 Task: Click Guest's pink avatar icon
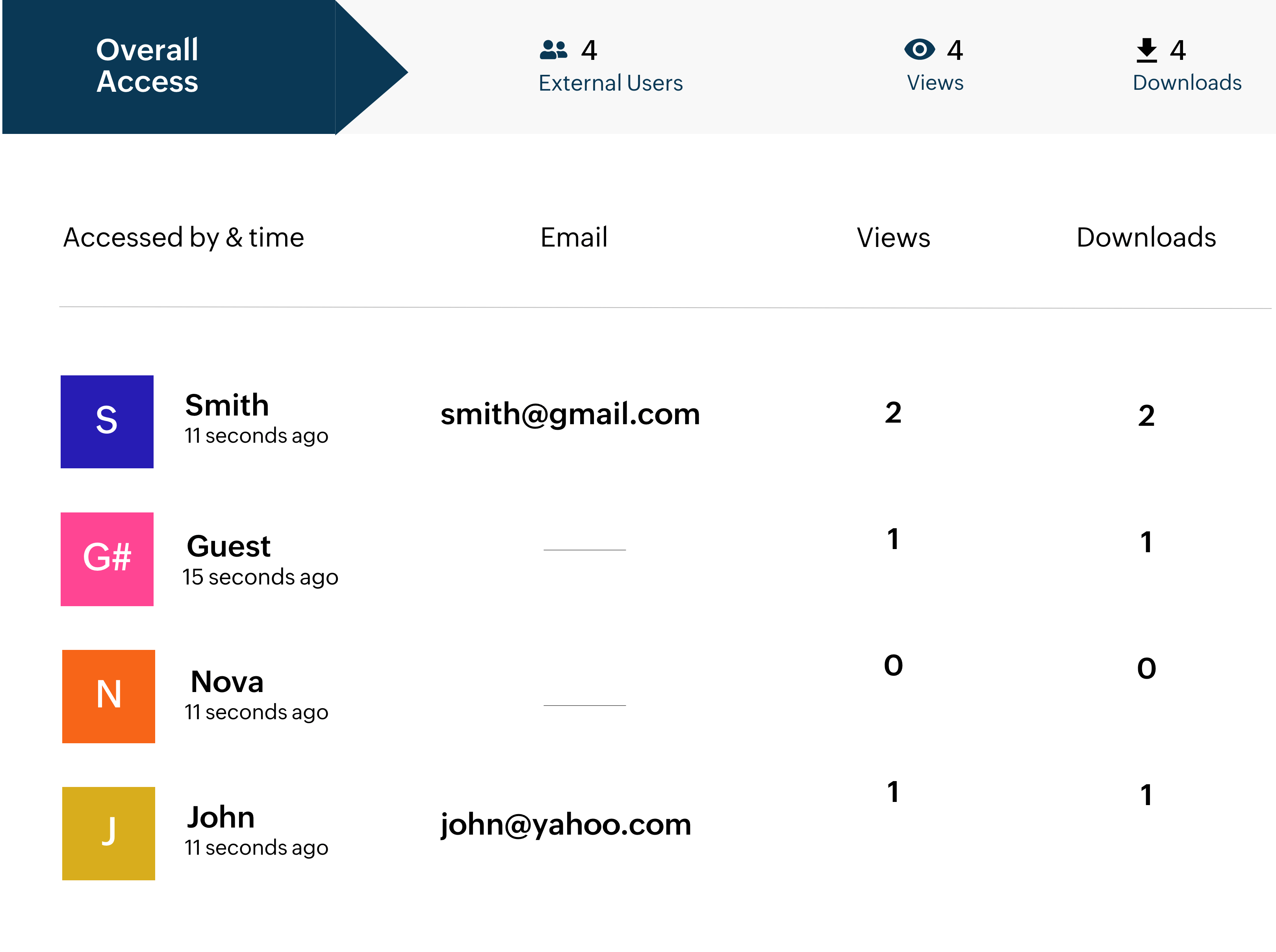[108, 558]
